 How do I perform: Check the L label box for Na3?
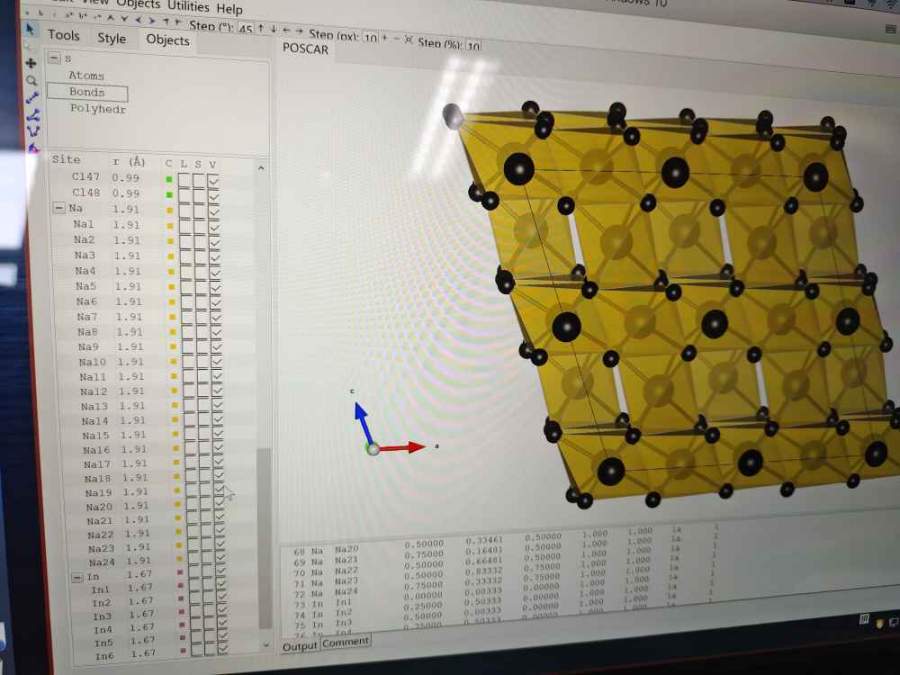tap(187, 255)
